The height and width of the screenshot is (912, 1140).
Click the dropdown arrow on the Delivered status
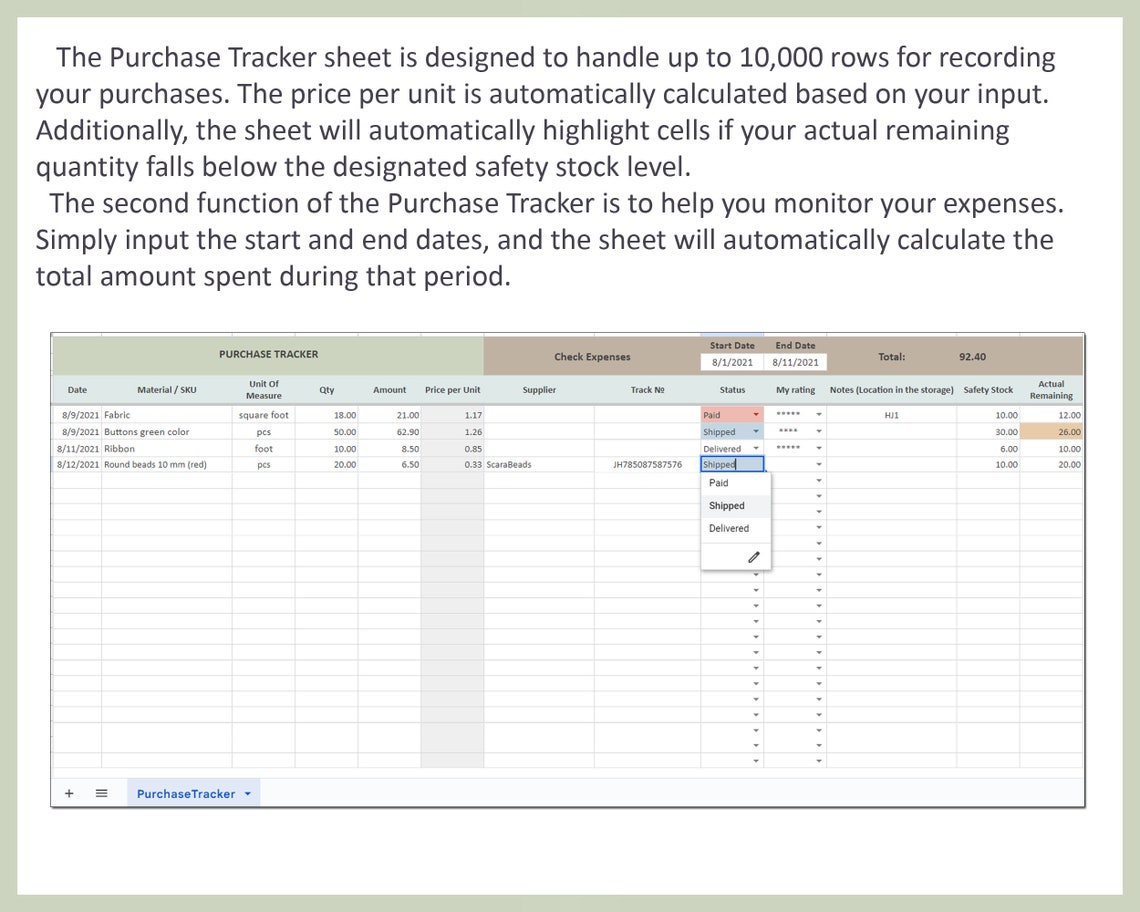[758, 448]
